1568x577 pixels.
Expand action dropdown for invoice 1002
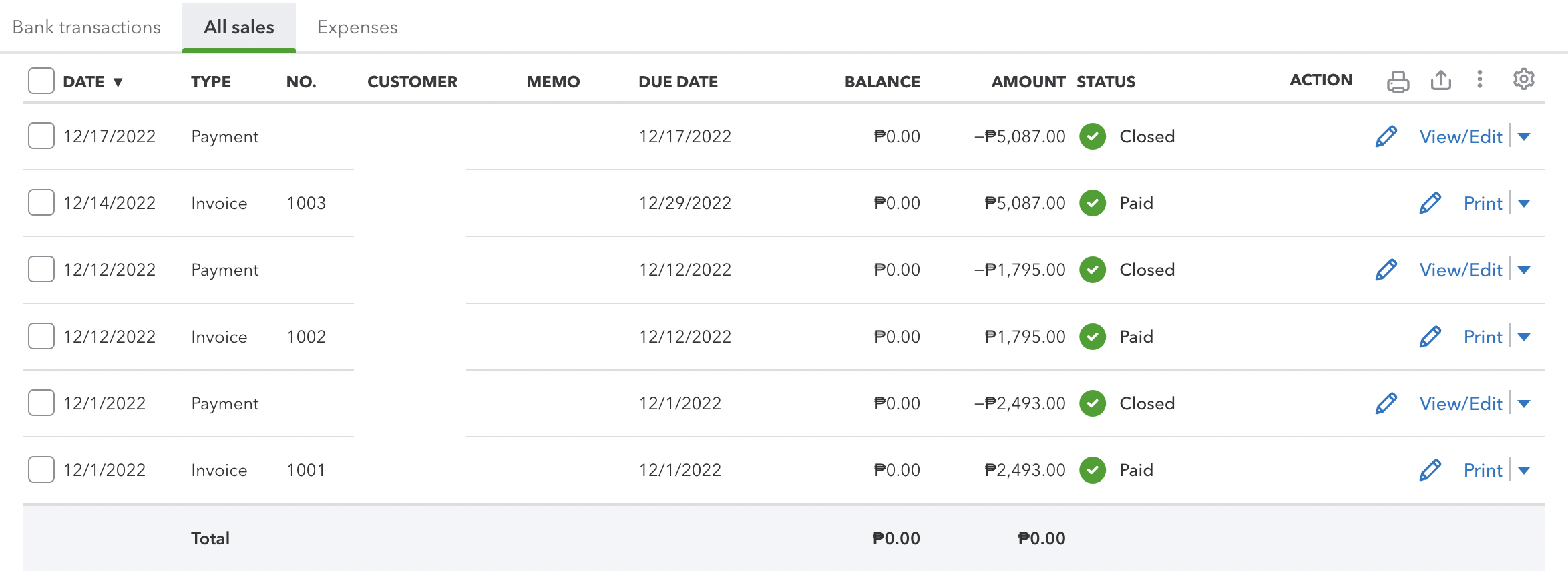pos(1524,337)
